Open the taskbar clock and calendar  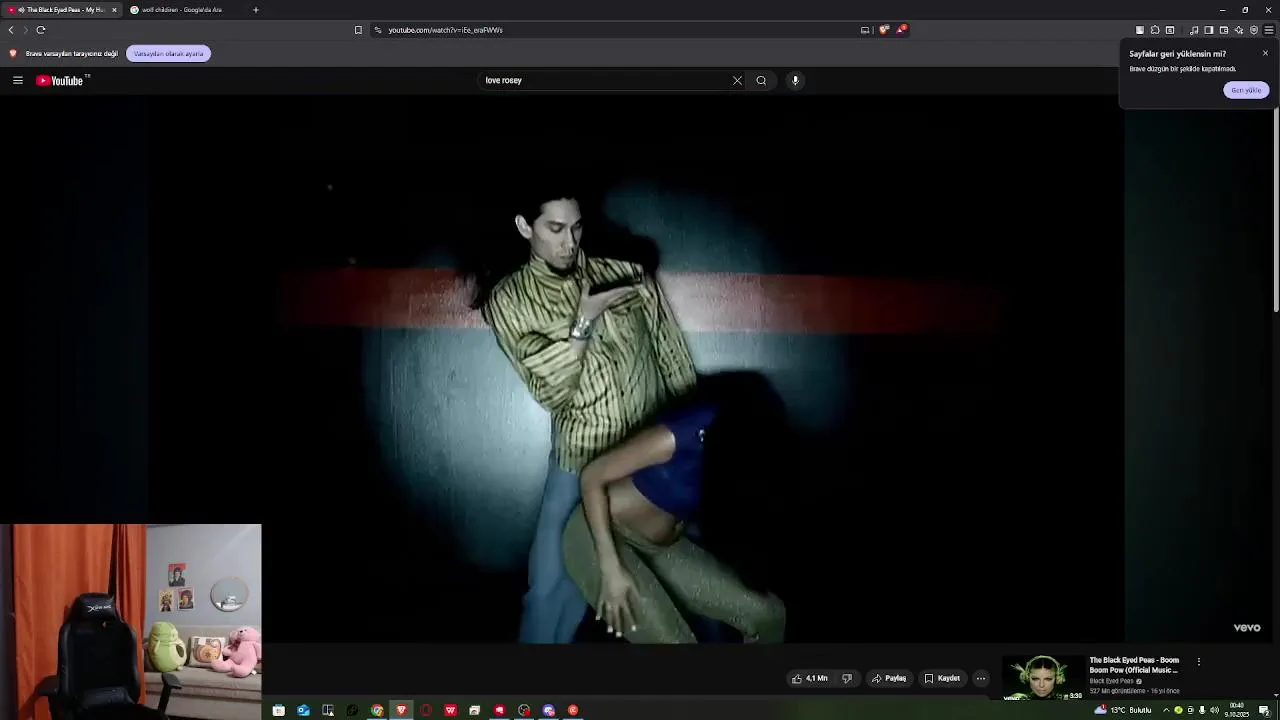[1237, 710]
